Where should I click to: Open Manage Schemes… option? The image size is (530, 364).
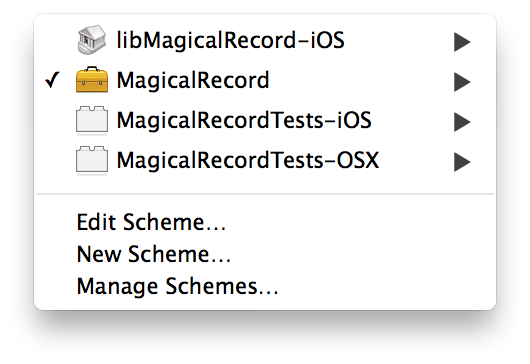pyautogui.click(x=177, y=287)
